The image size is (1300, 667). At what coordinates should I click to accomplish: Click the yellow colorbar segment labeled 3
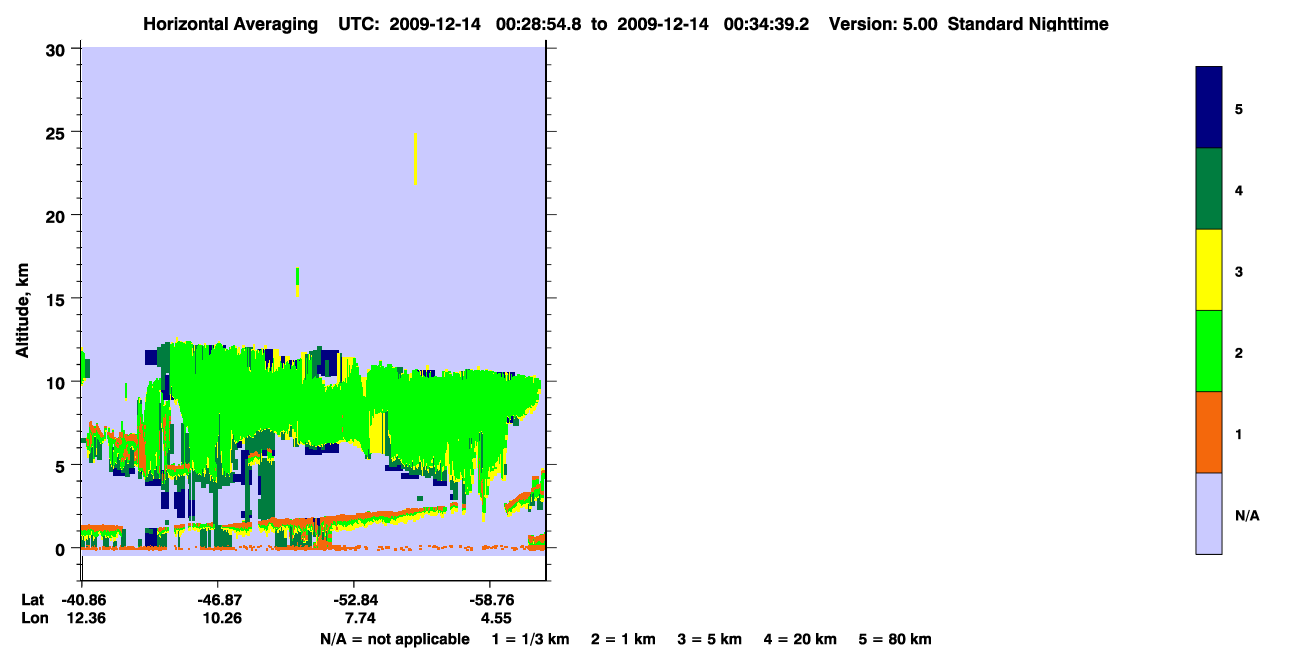[1209, 270]
